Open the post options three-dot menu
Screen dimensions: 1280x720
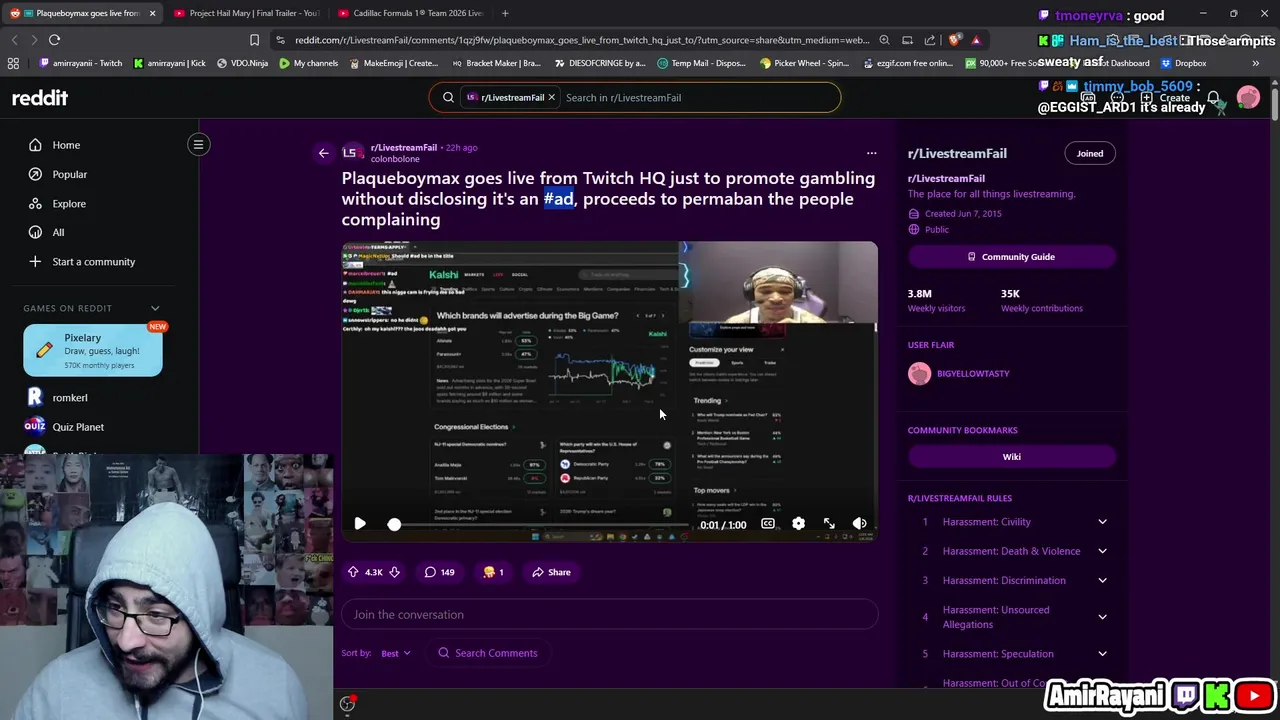(871, 153)
